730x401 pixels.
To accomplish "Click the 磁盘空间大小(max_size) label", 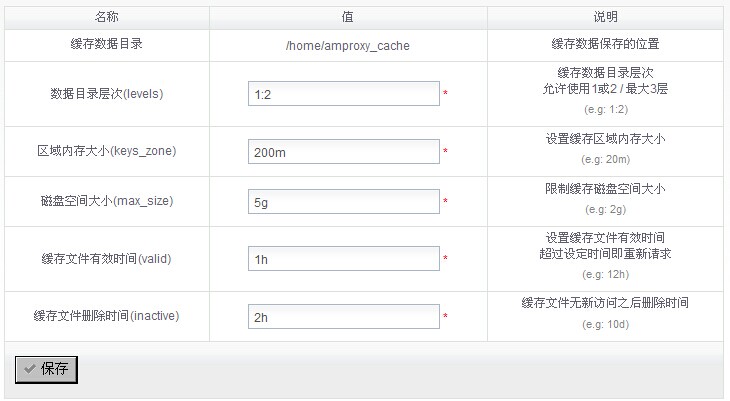I will coord(106,202).
